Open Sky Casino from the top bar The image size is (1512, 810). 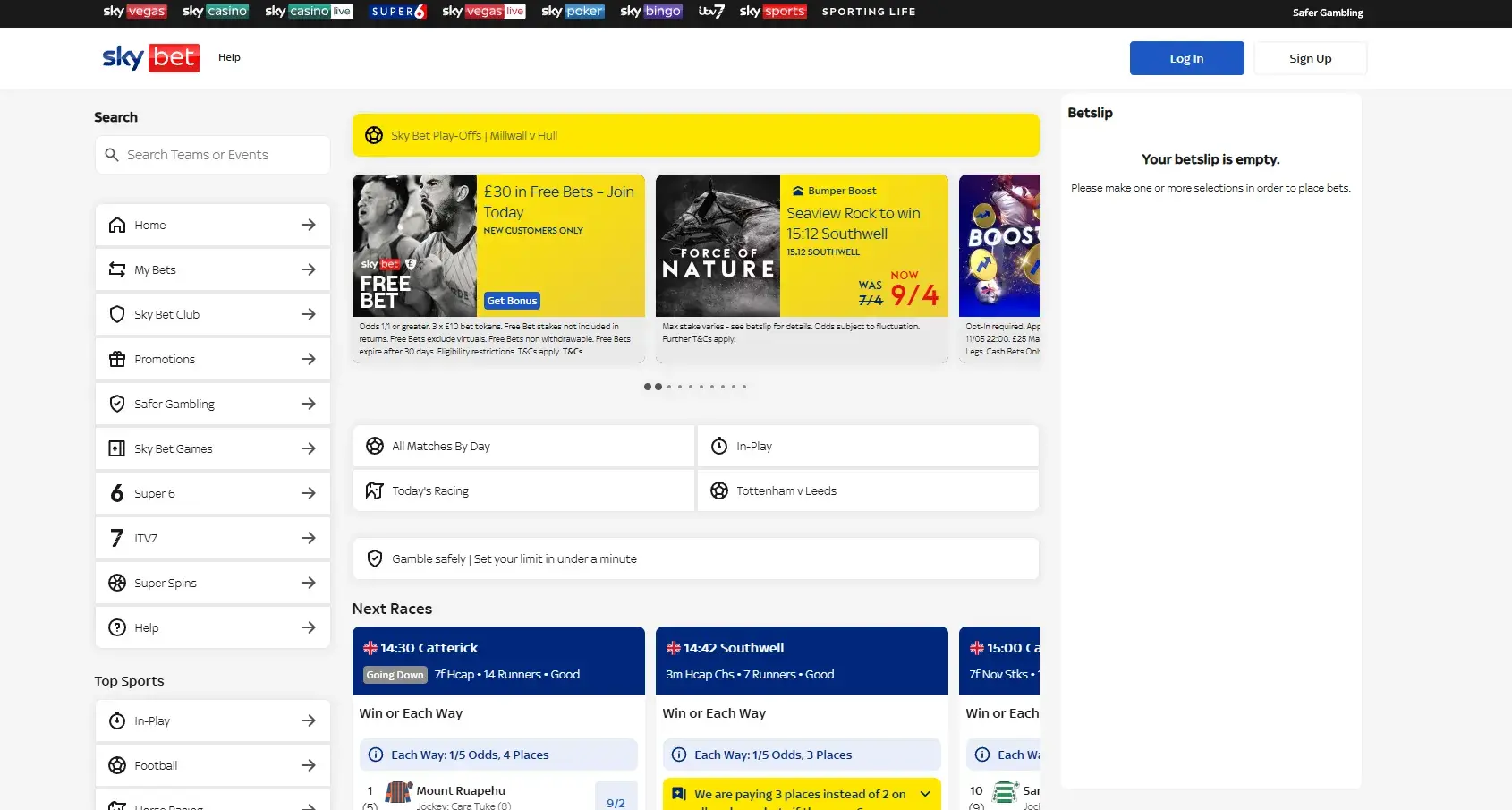pos(215,12)
